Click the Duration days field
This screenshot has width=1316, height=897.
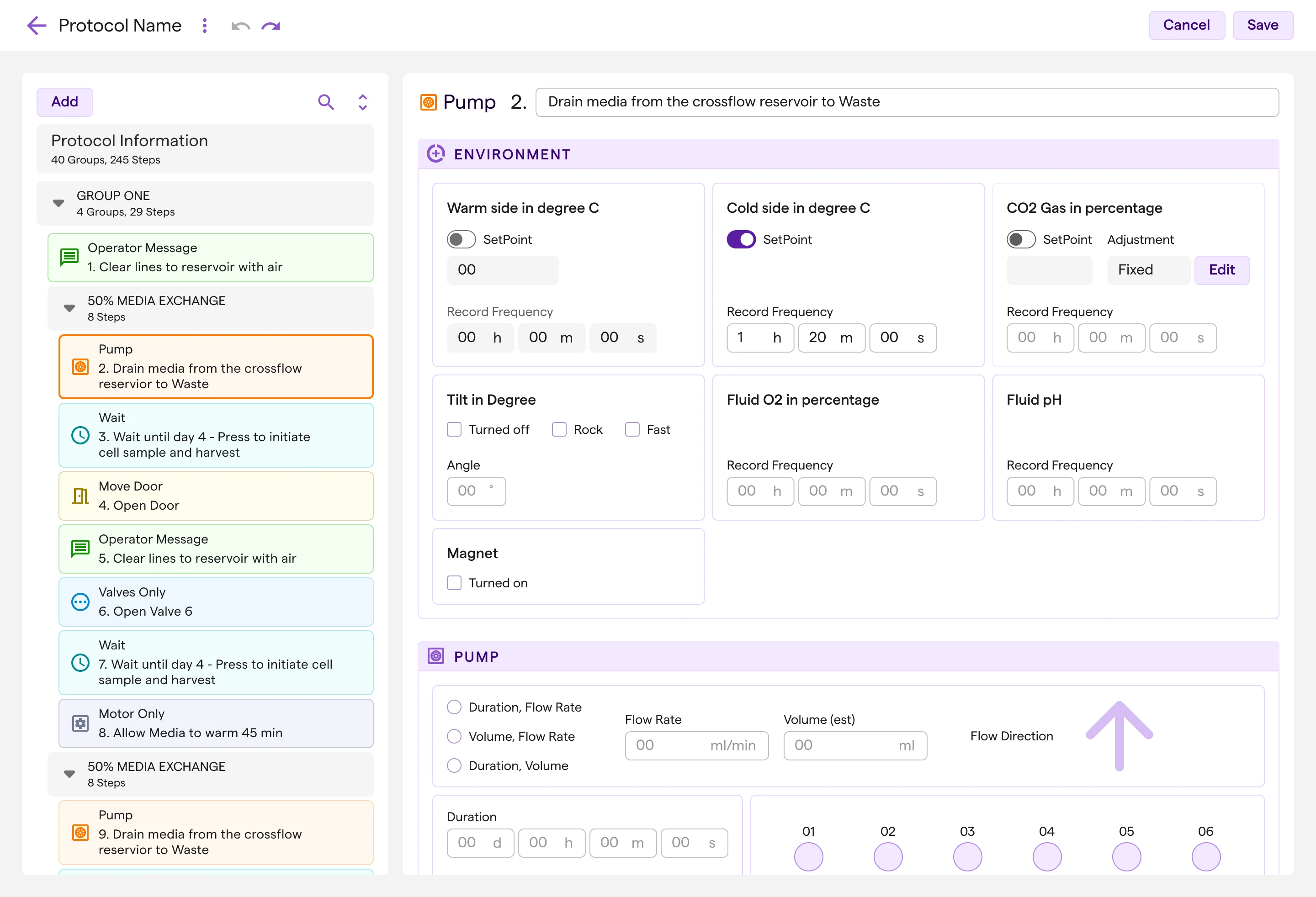click(x=480, y=843)
